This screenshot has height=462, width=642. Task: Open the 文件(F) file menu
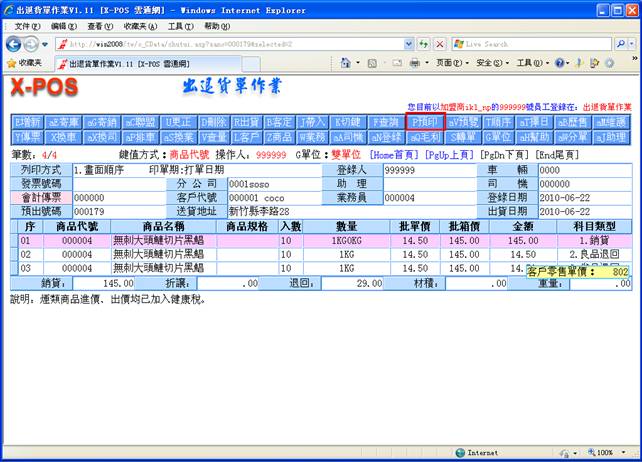coord(28,26)
